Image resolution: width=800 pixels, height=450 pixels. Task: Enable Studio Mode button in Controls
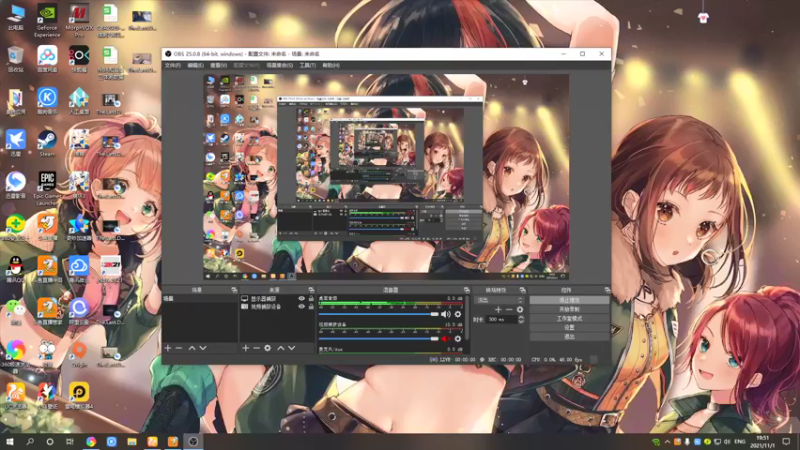tap(569, 318)
